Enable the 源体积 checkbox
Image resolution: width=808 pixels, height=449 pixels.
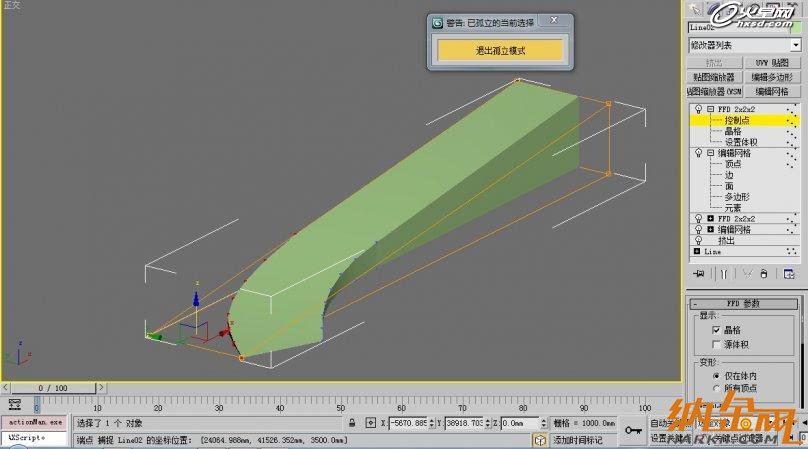click(x=715, y=343)
